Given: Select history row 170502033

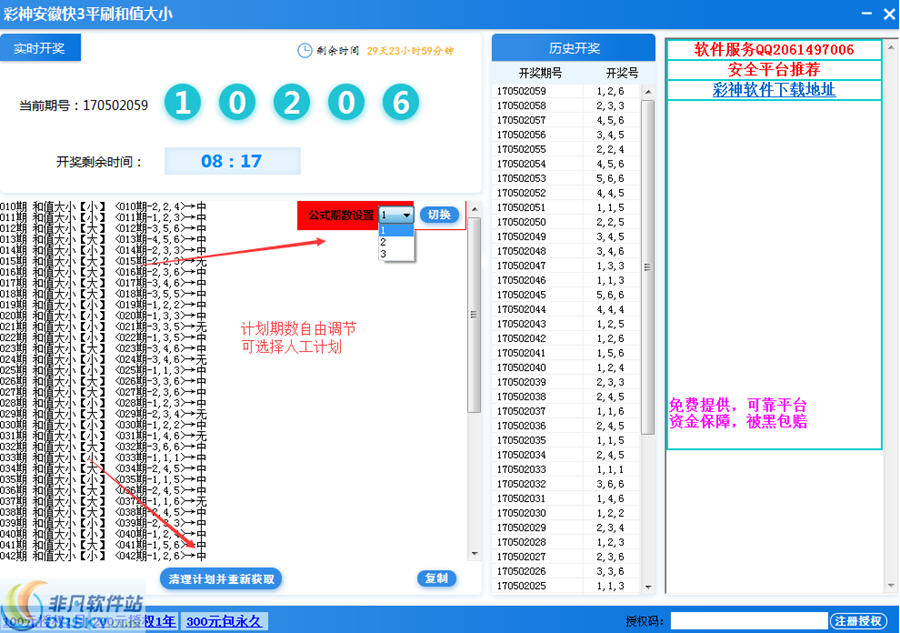Looking at the screenshot, I should click(567, 469).
